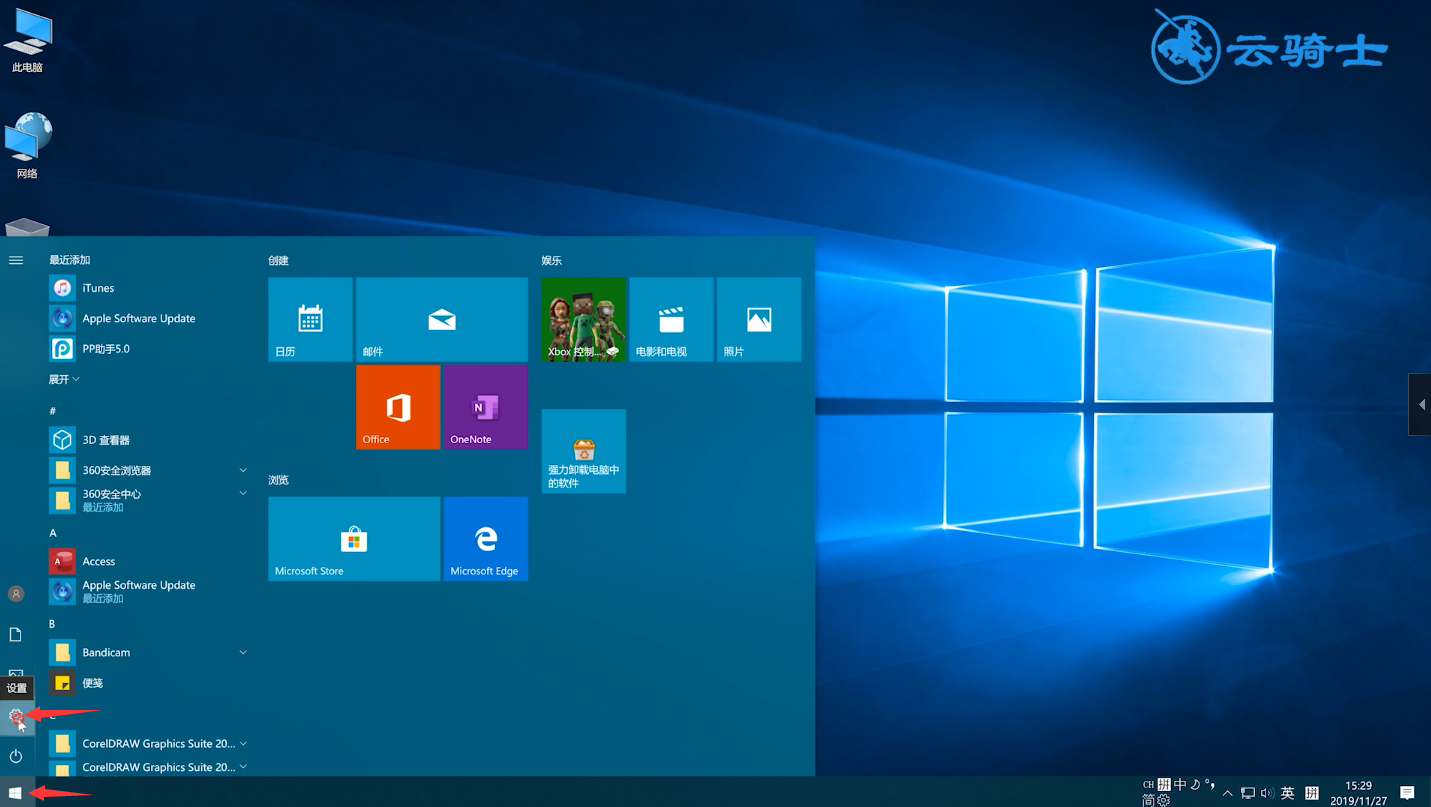Open the 强力卸载电脑中的软件 tile

tap(584, 451)
